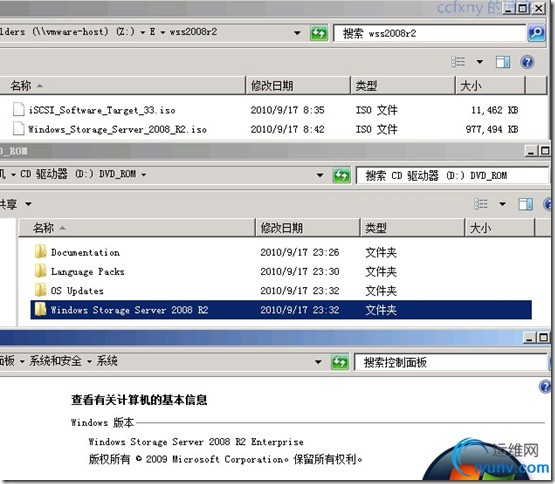
Task: Click search box in wss2008r2 window
Action: coord(429,33)
